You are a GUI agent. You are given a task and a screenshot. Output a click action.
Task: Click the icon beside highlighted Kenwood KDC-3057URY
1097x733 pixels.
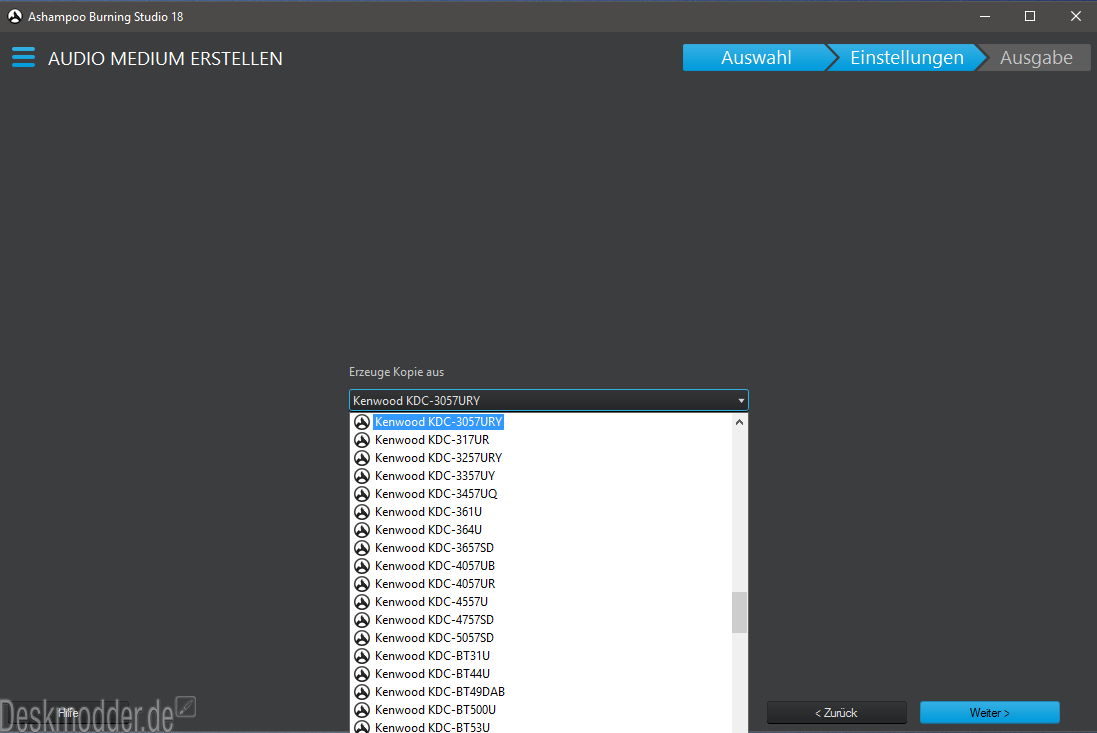click(x=362, y=422)
